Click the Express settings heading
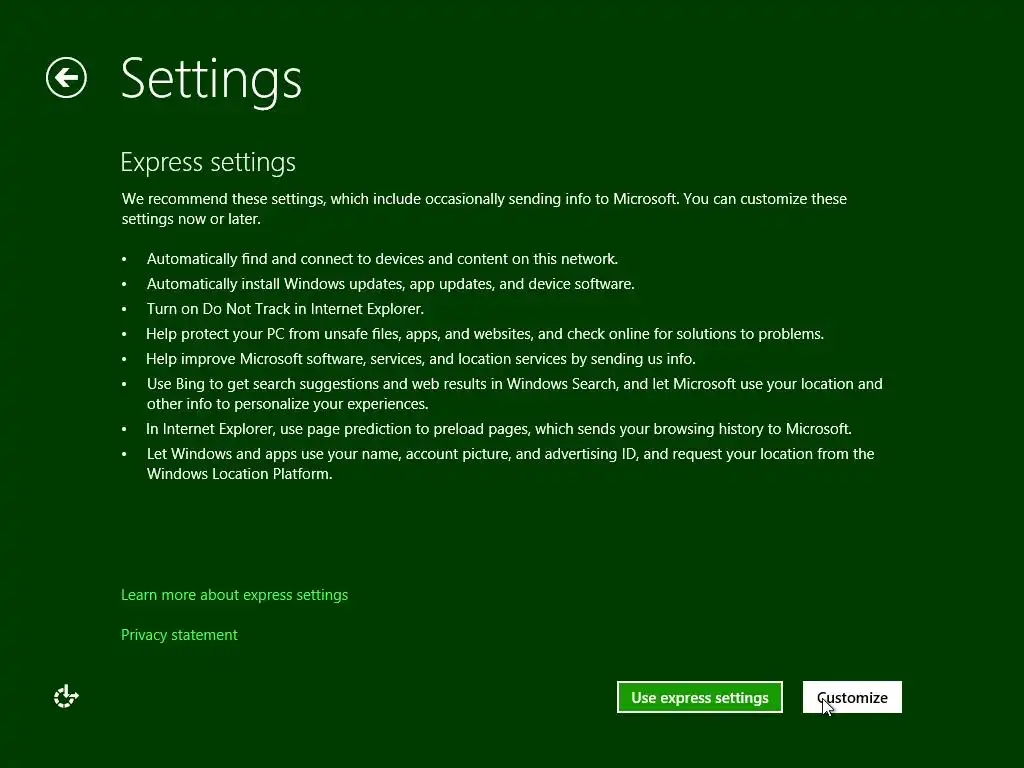The image size is (1024, 768). coord(208,163)
